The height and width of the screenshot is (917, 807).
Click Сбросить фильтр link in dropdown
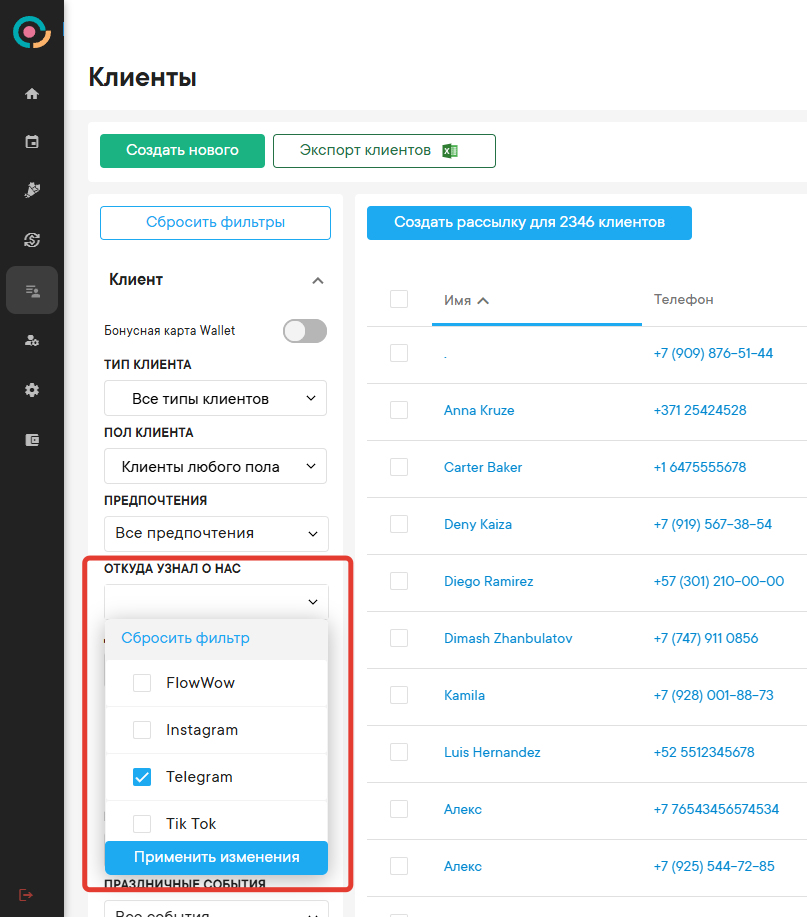point(185,638)
